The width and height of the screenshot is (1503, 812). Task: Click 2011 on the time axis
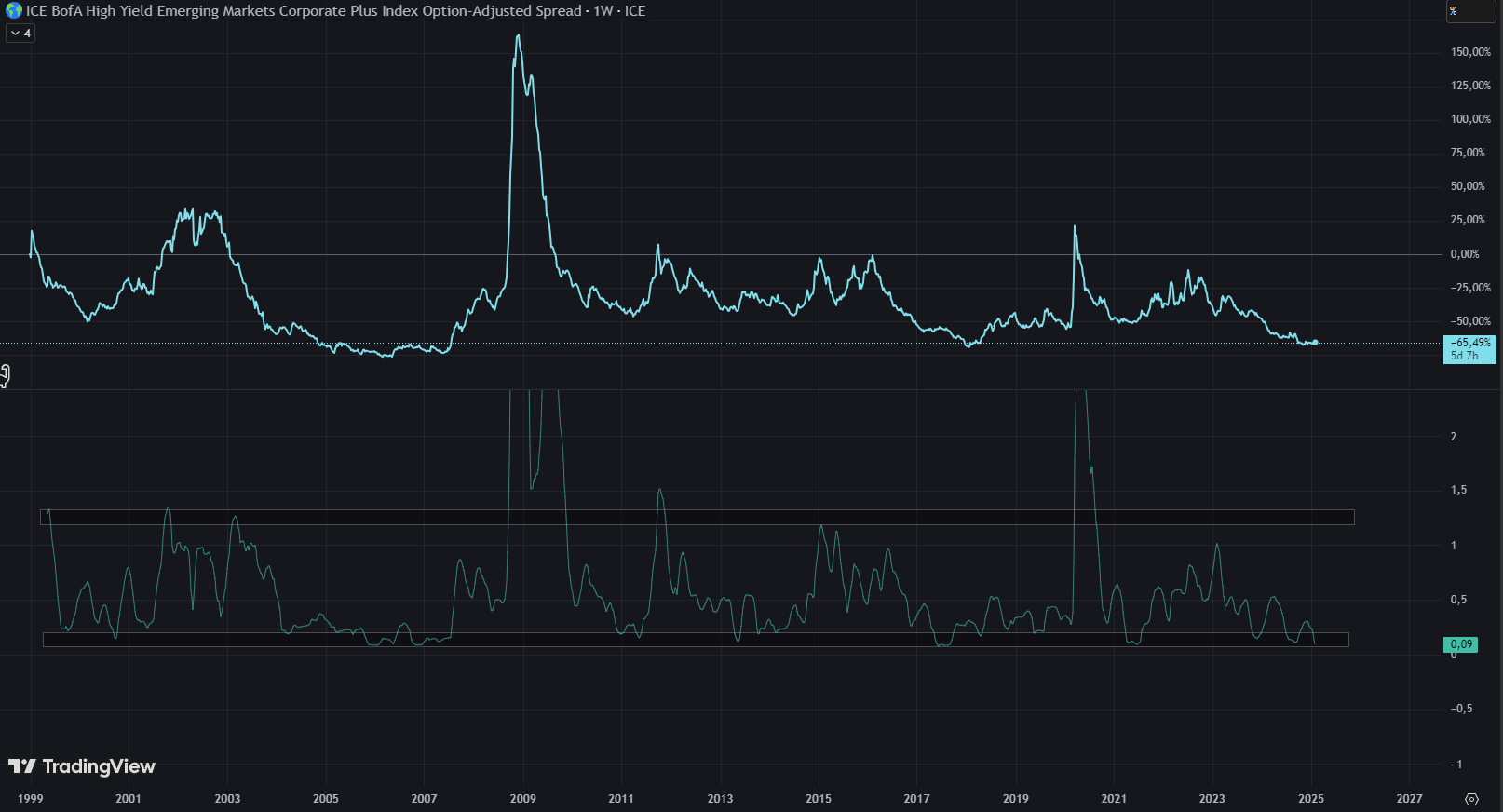point(621,799)
